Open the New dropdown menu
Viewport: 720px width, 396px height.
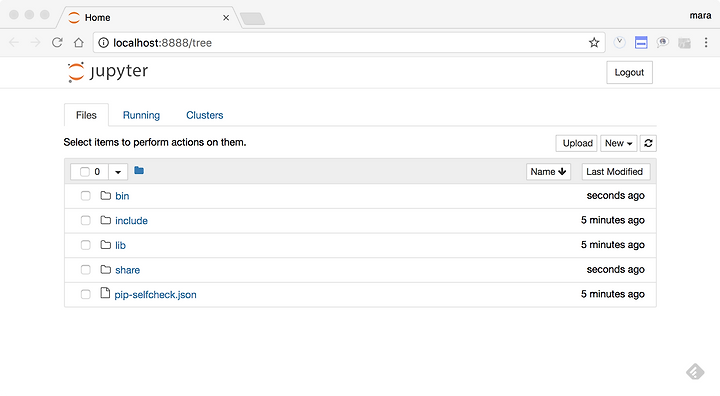pyautogui.click(x=619, y=143)
